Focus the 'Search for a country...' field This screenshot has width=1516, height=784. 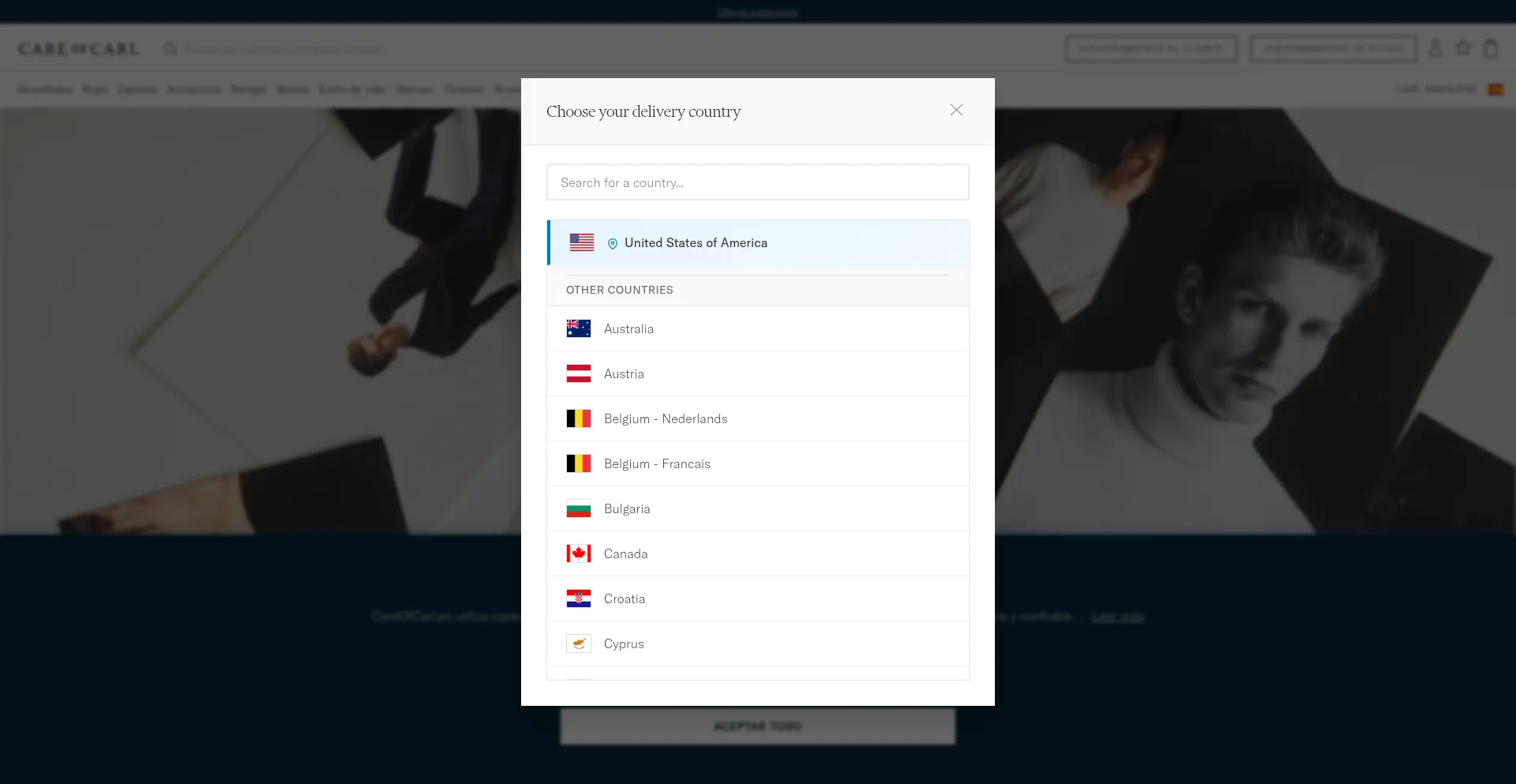click(x=758, y=182)
